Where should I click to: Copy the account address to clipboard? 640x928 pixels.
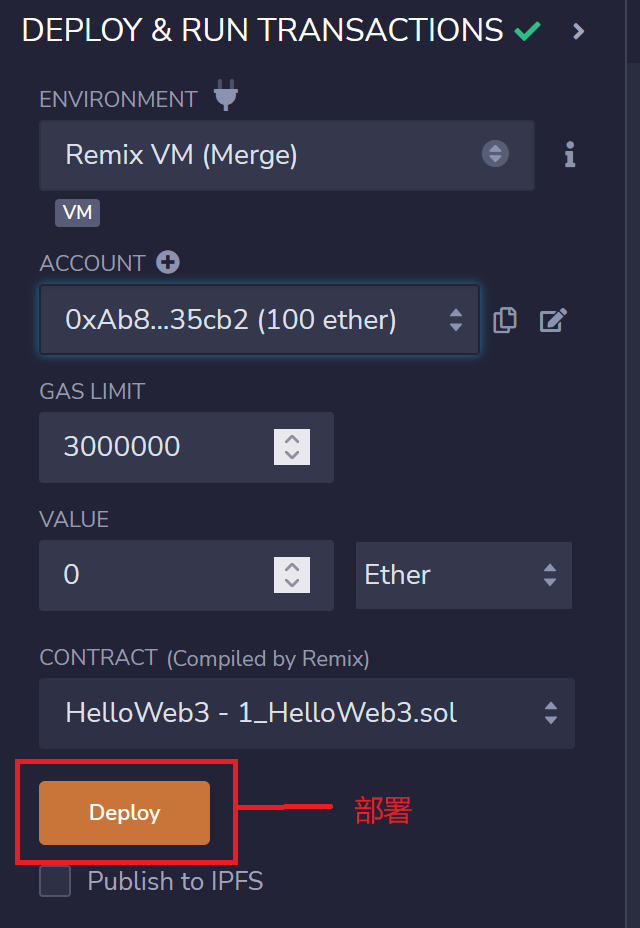point(505,320)
